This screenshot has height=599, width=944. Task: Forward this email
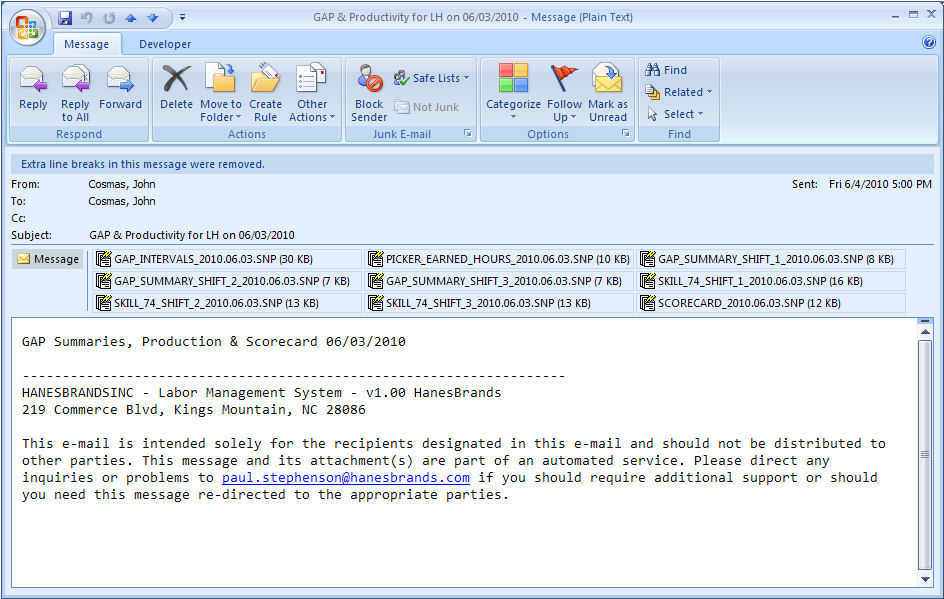point(120,89)
